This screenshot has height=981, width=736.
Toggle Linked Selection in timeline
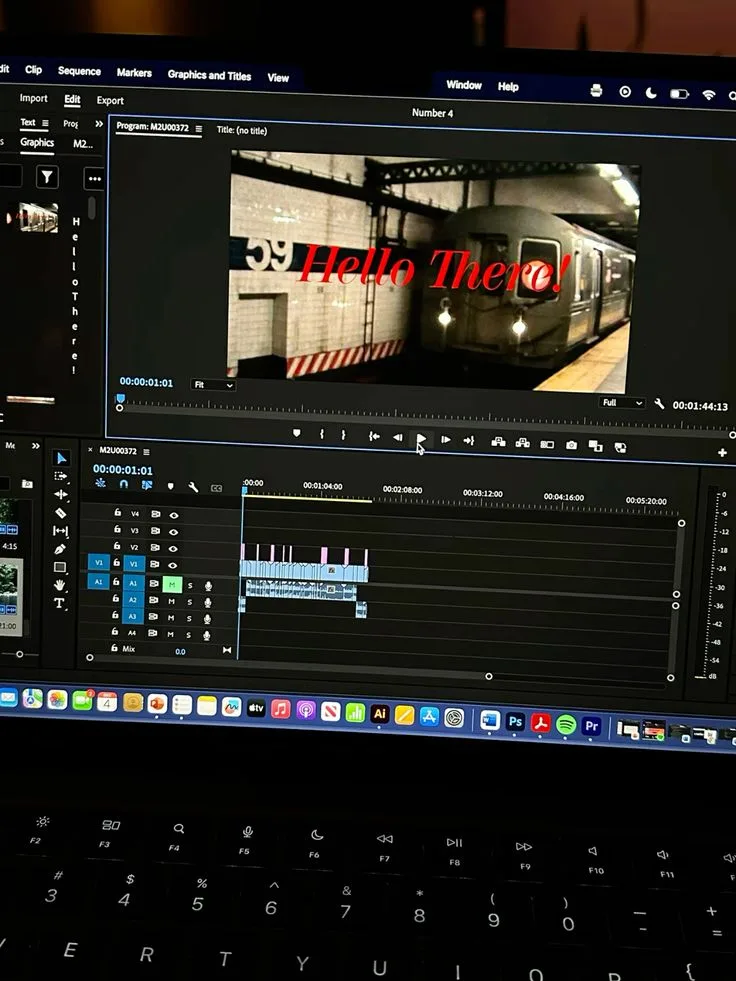(x=147, y=484)
